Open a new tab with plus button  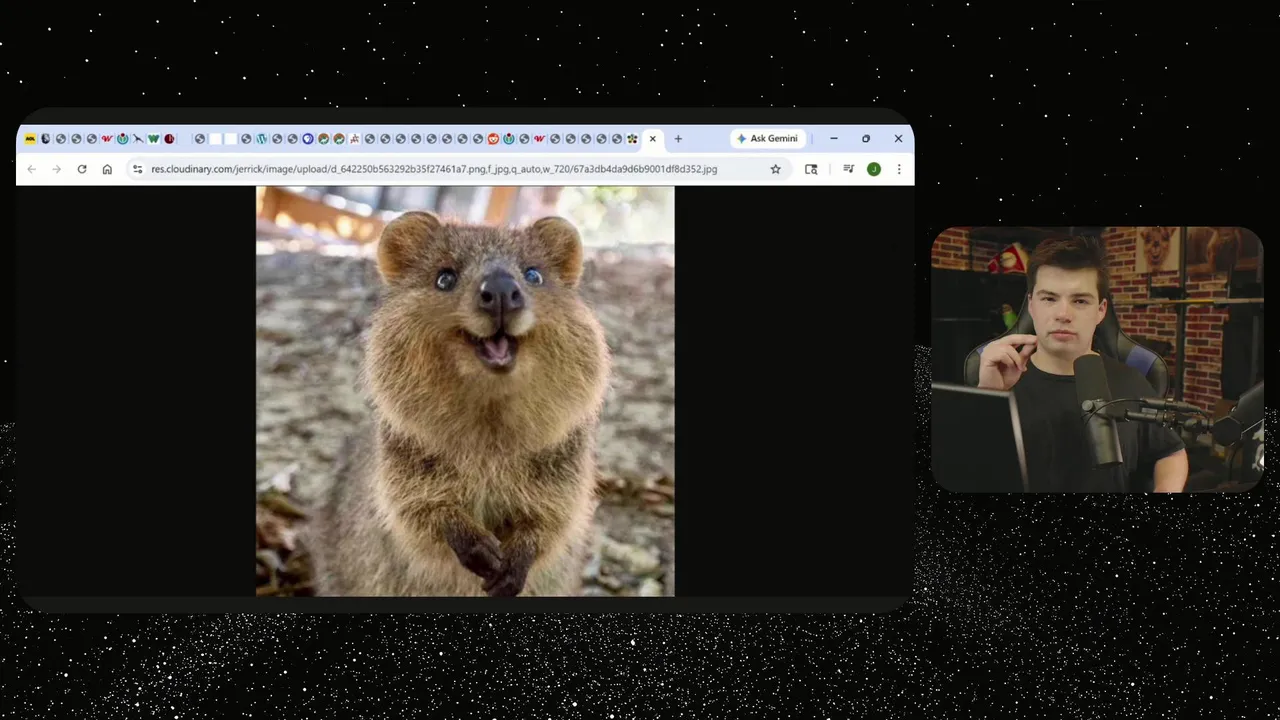678,139
